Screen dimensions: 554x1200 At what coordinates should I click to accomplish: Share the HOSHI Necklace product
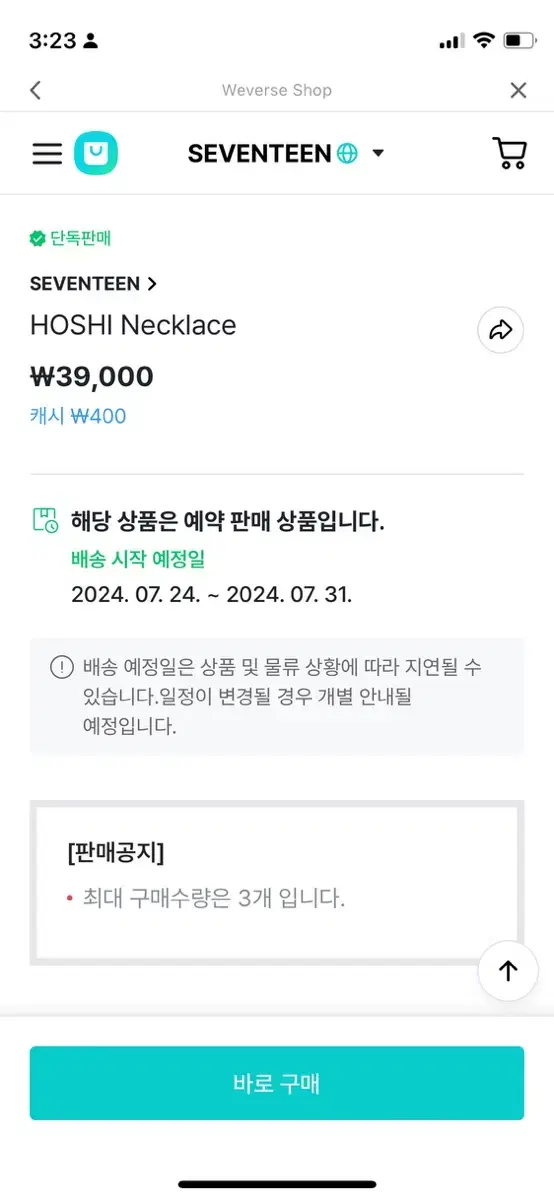501,330
